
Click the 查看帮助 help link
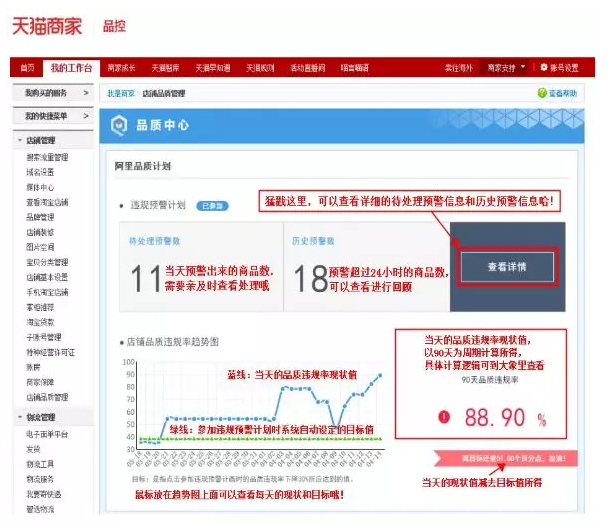tap(563, 93)
